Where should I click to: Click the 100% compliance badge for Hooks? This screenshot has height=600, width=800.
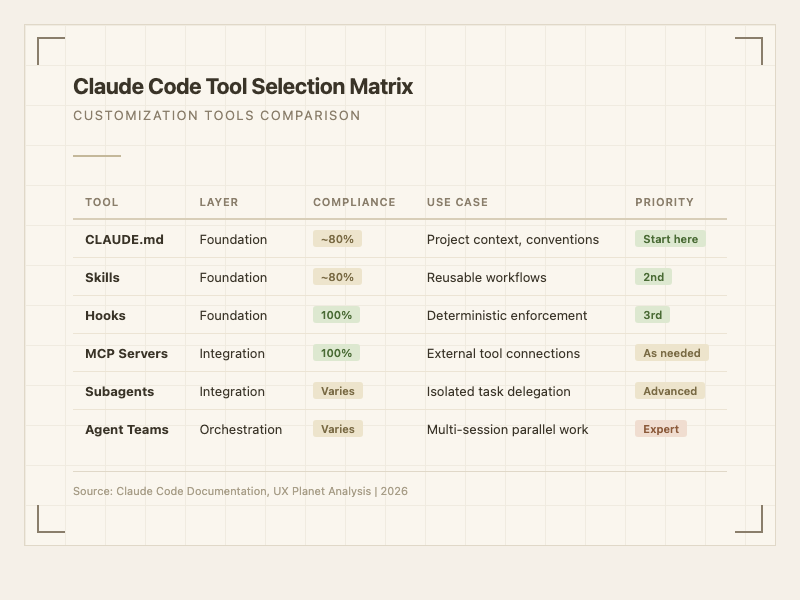click(x=336, y=315)
